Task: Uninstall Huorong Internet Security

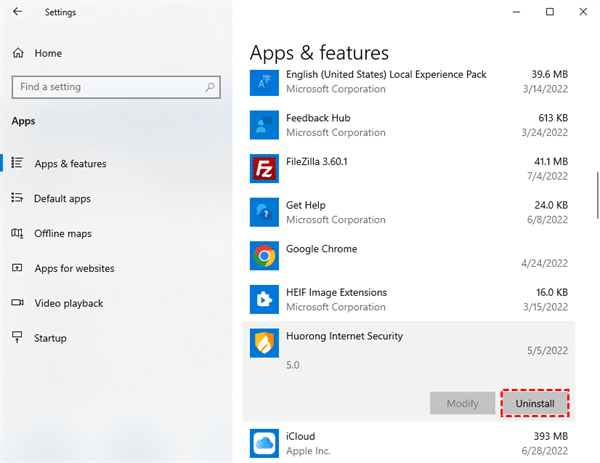Action: click(534, 403)
